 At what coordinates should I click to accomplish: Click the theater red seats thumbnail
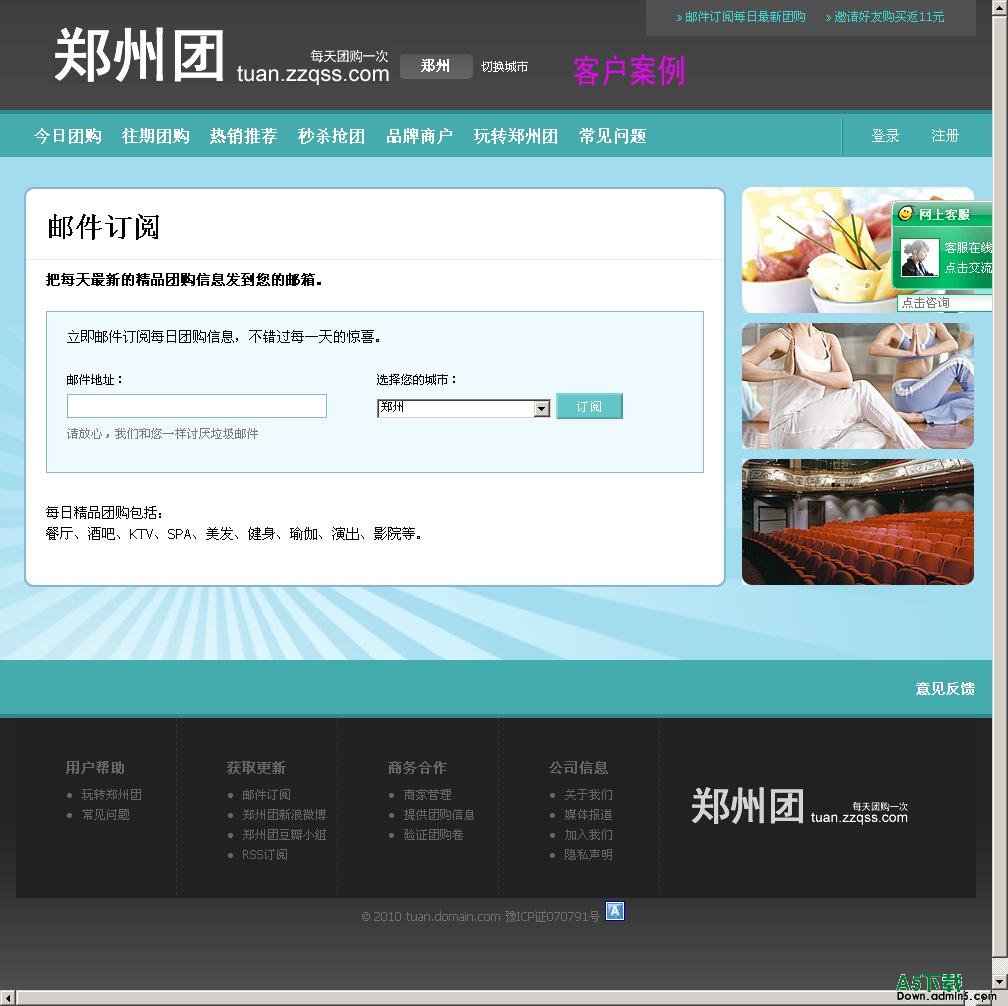858,522
